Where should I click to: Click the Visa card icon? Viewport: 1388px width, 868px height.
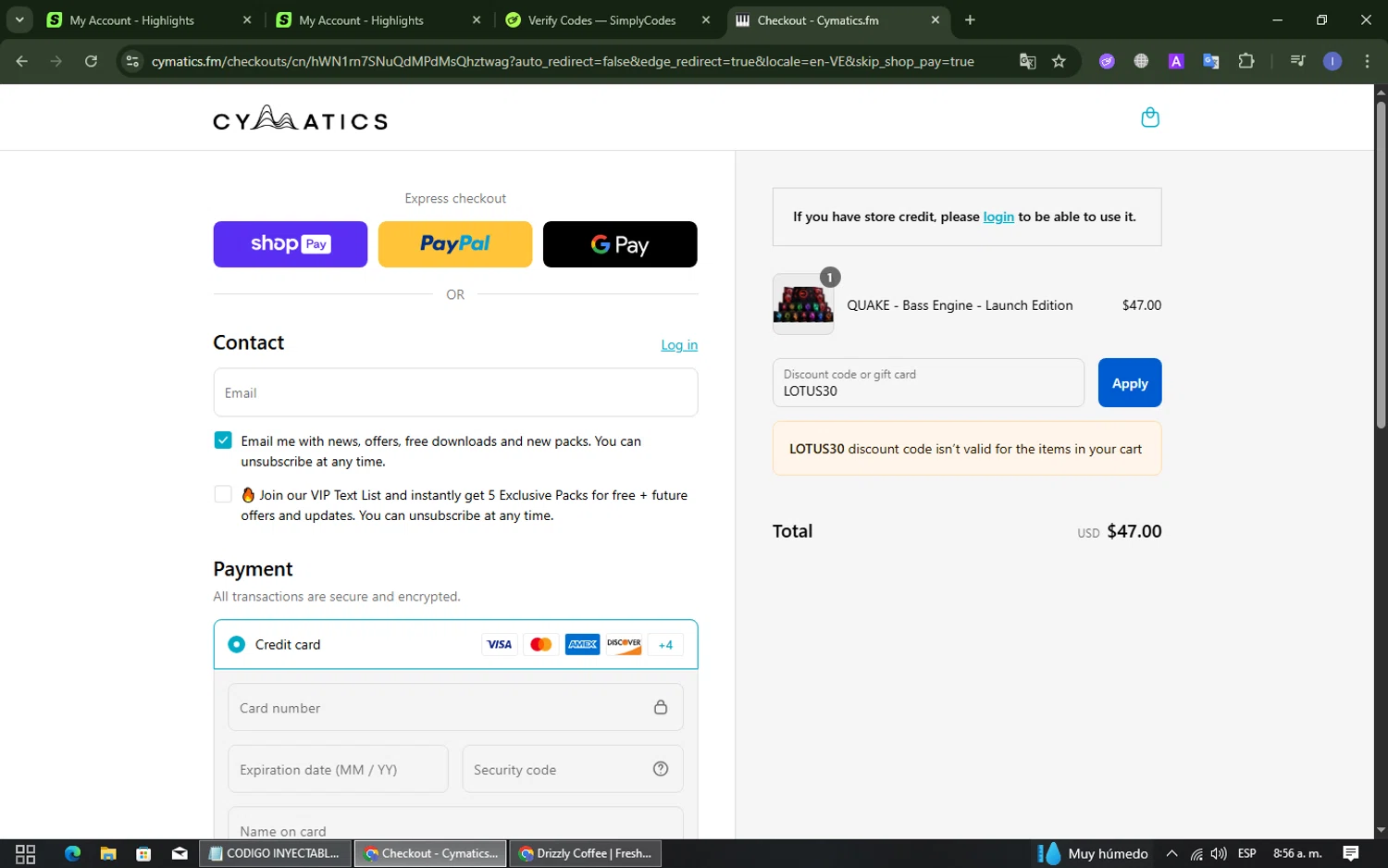[500, 644]
